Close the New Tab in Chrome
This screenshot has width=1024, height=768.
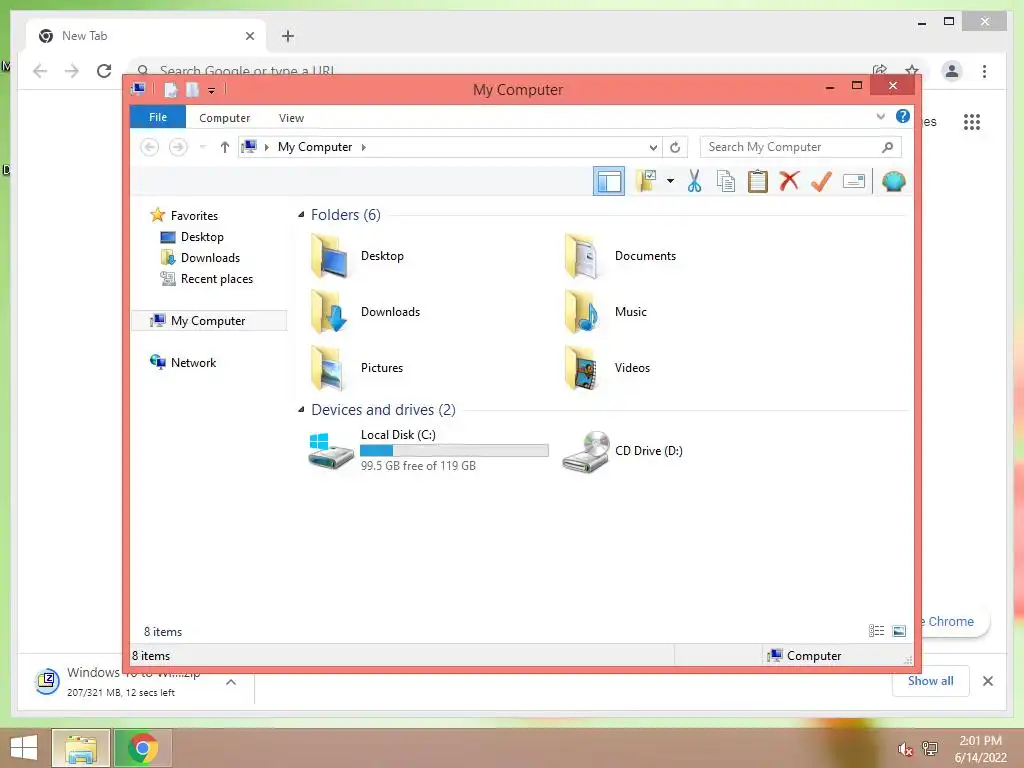click(249, 36)
